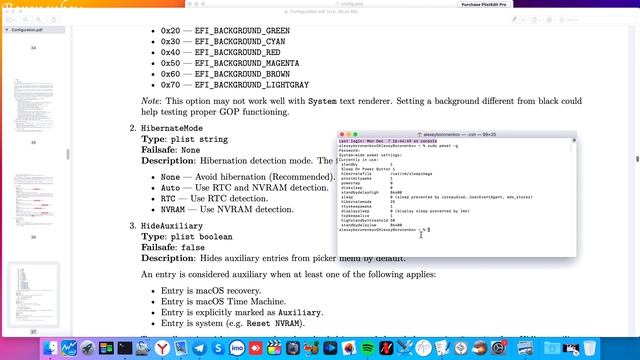640x360 pixels.
Task: Open Finder from the dock
Action: point(50,348)
